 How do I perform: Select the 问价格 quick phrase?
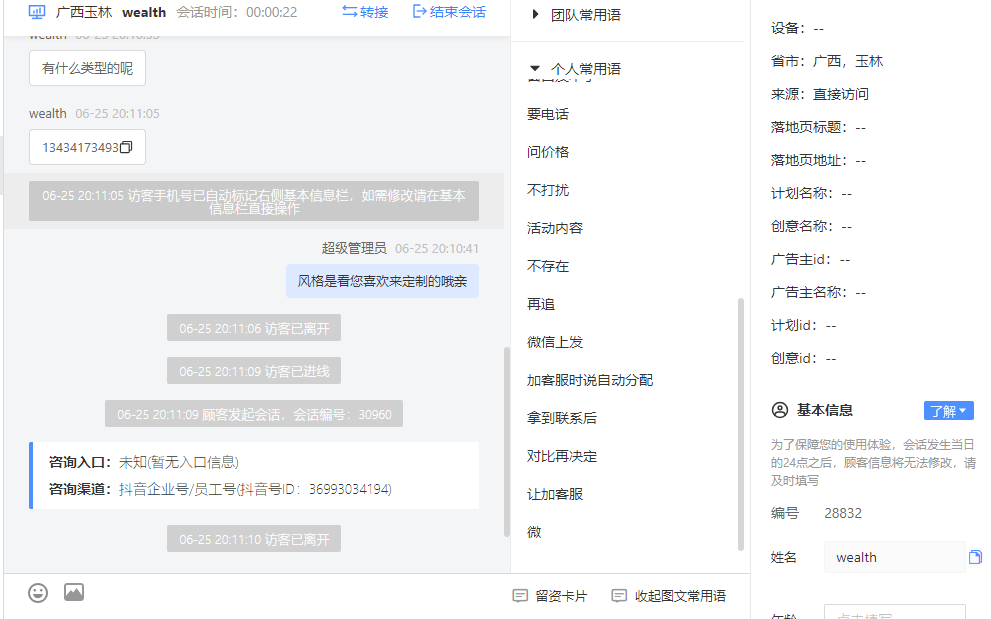548,152
